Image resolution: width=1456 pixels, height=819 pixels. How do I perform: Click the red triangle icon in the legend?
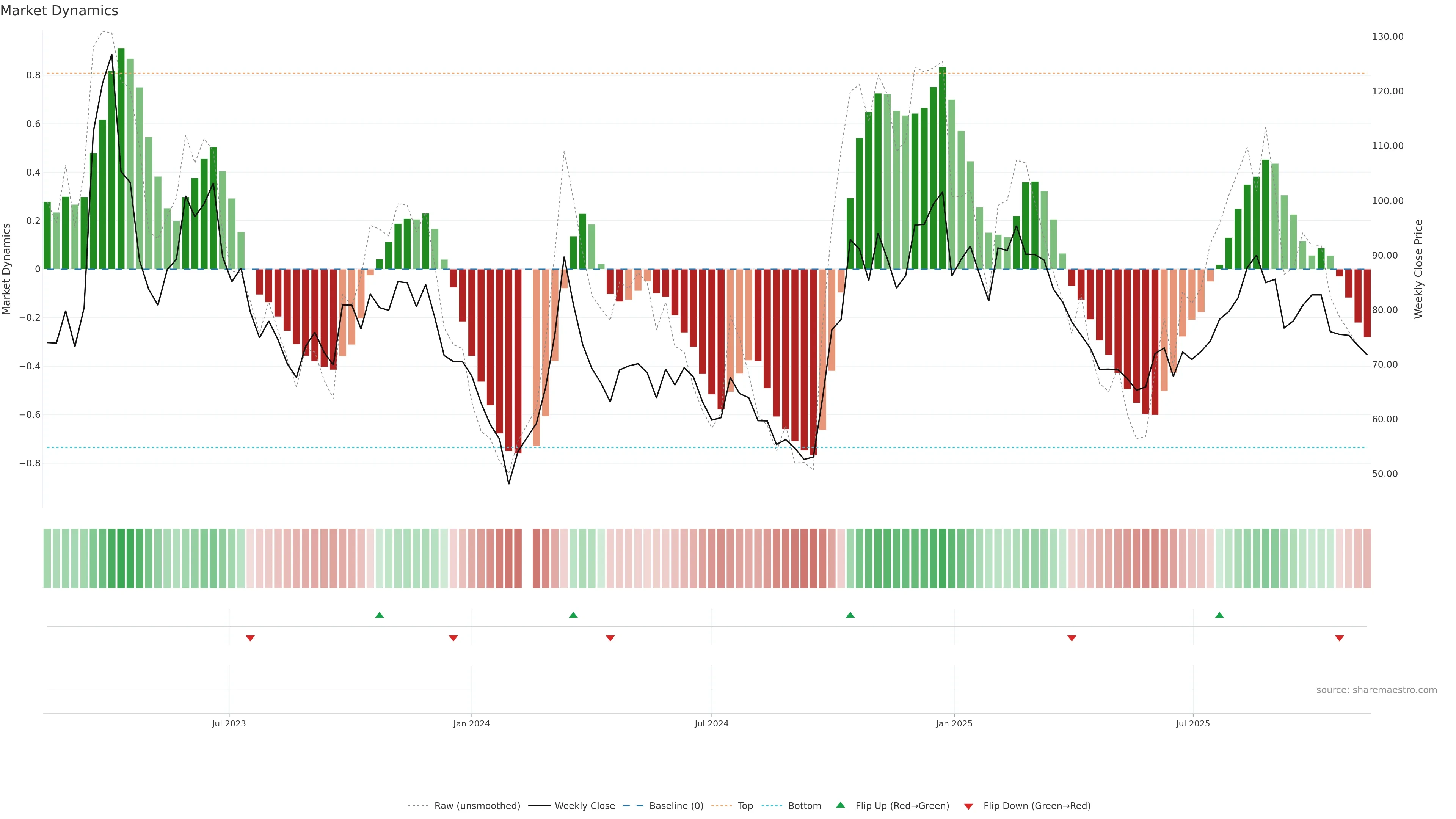tap(968, 806)
